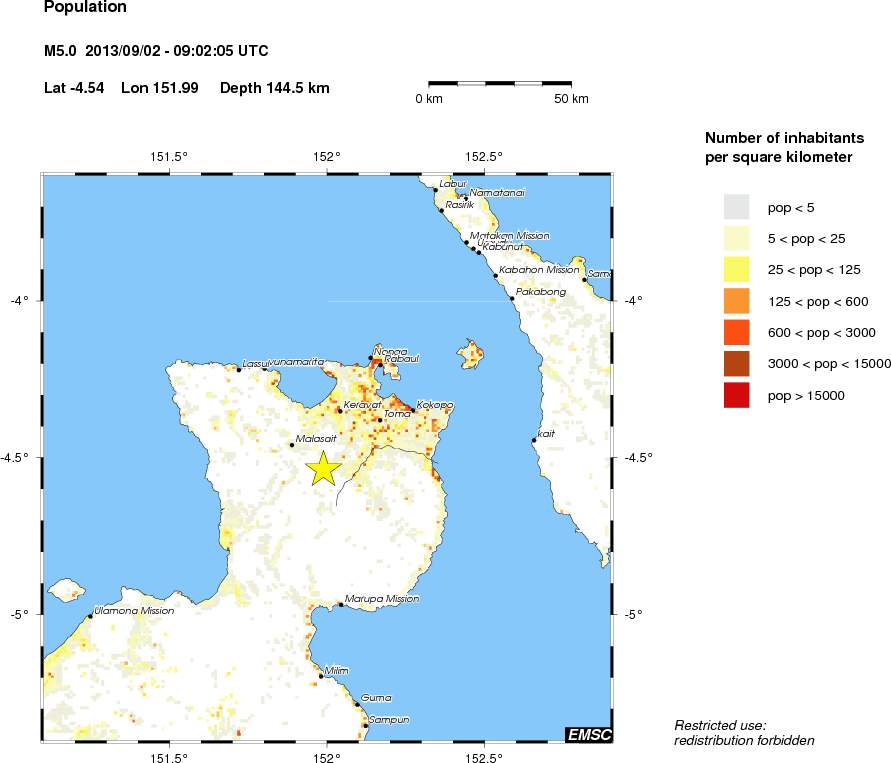Select the Kokopo town marker
The image size is (891, 763).
(x=413, y=410)
